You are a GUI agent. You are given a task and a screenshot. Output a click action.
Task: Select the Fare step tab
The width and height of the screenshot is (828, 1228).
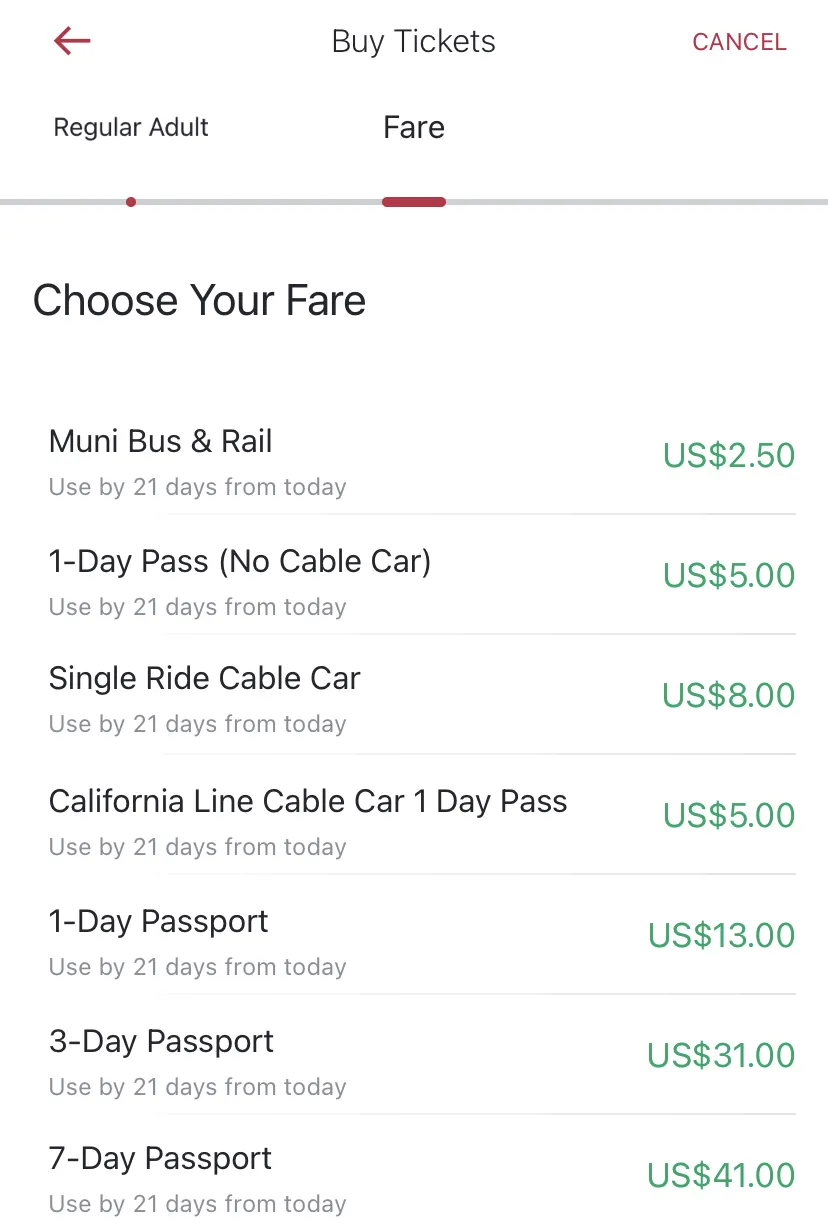pos(413,128)
